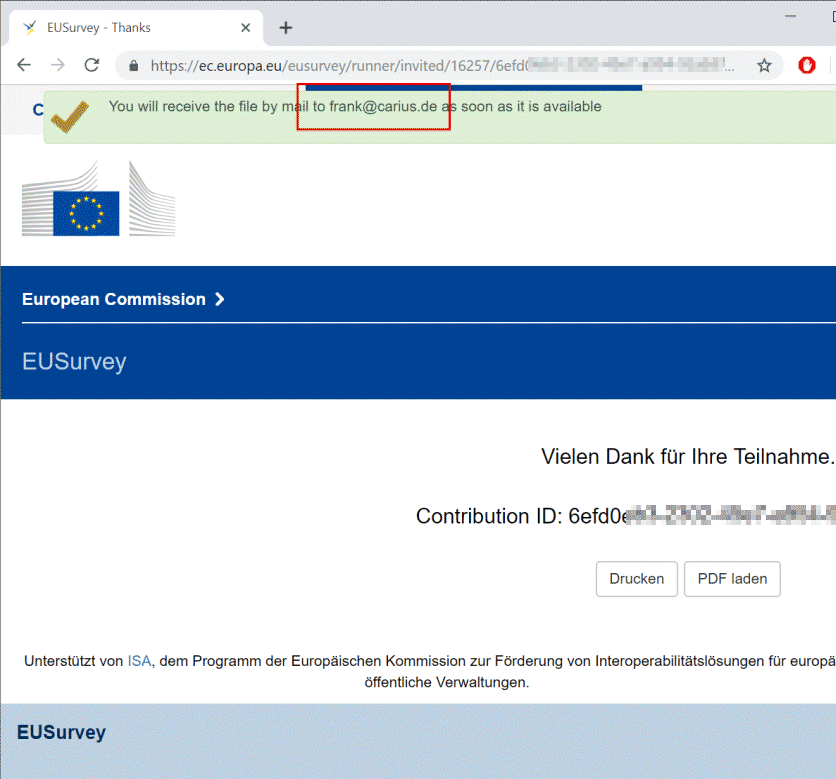This screenshot has width=836, height=779.
Task: Close the EUSurvey - Thanks tab
Action: [x=245, y=28]
